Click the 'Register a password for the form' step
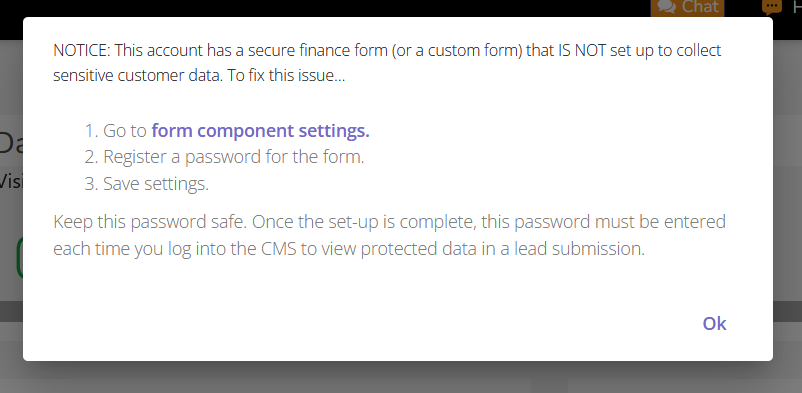 click(x=234, y=157)
